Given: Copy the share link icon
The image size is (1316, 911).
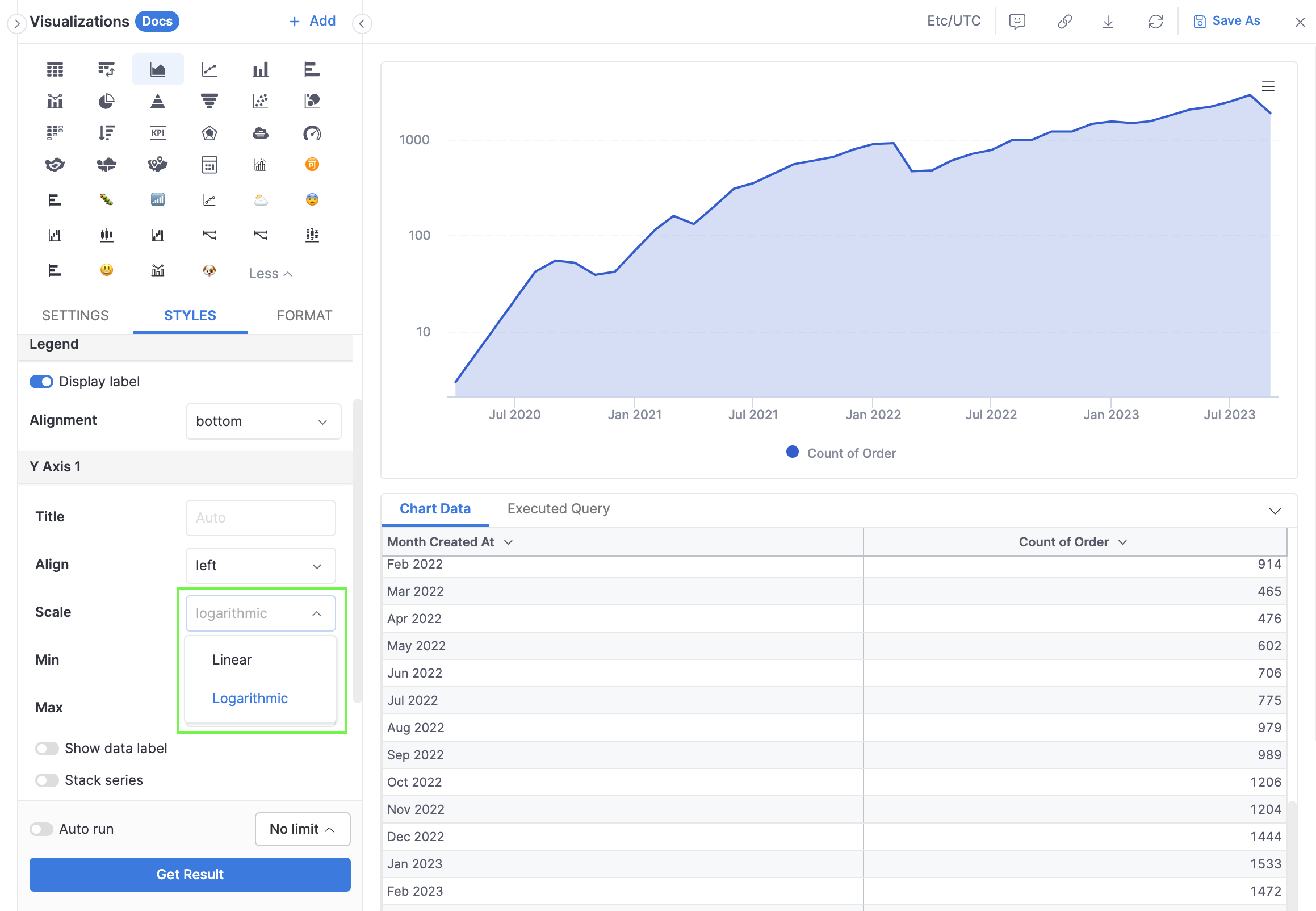Looking at the screenshot, I should [1064, 22].
